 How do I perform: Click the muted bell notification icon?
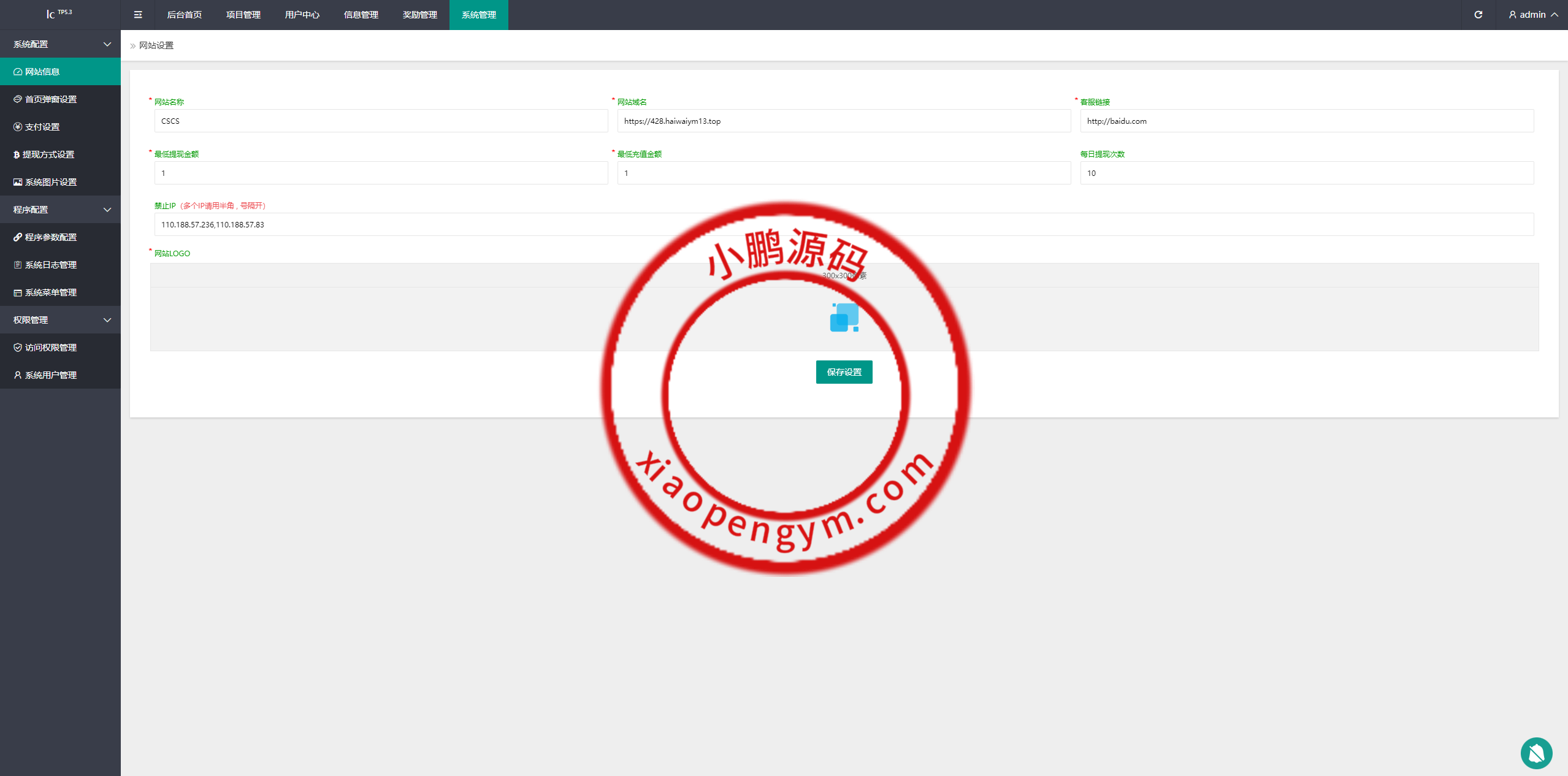coord(1535,753)
